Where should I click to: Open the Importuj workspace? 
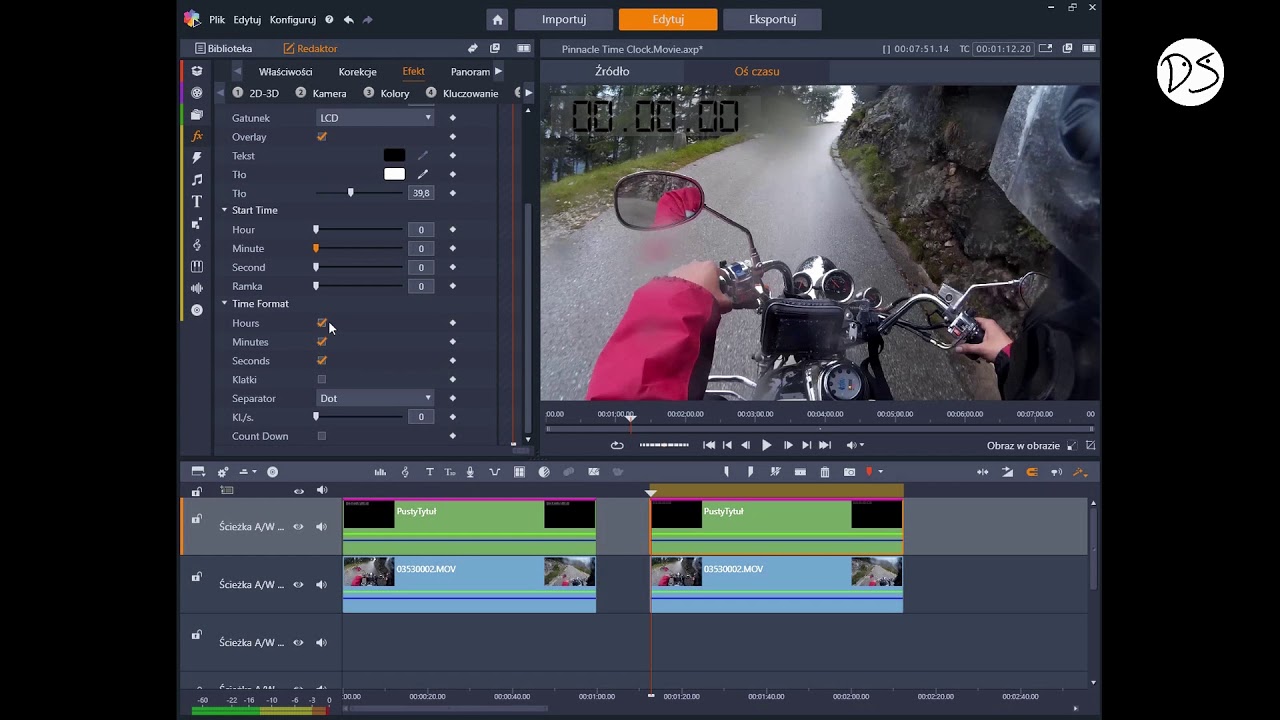pyautogui.click(x=564, y=19)
